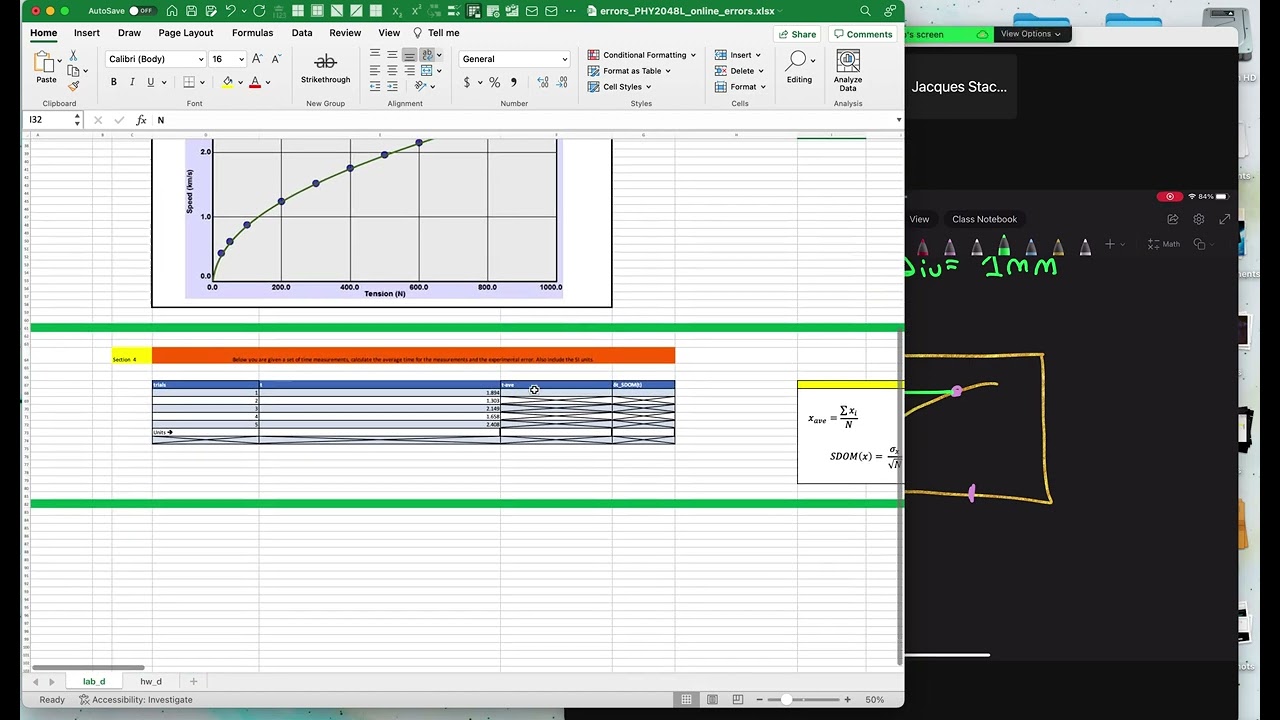Open the font size 16 dropdown

point(241,59)
